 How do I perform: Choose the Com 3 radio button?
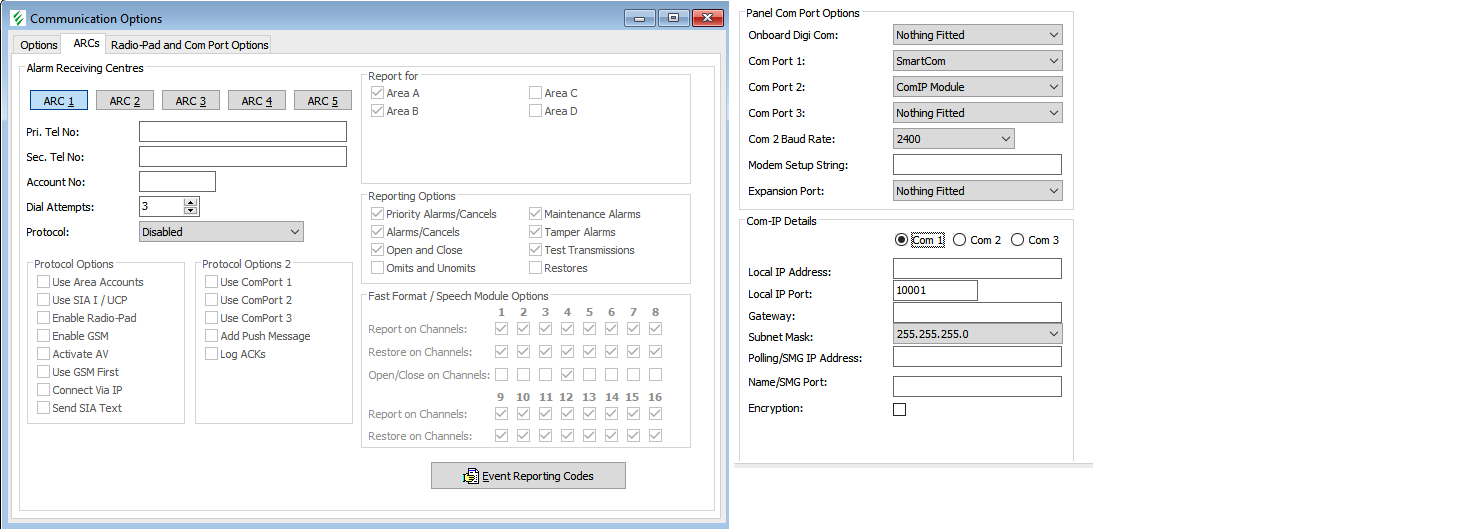coord(1018,240)
